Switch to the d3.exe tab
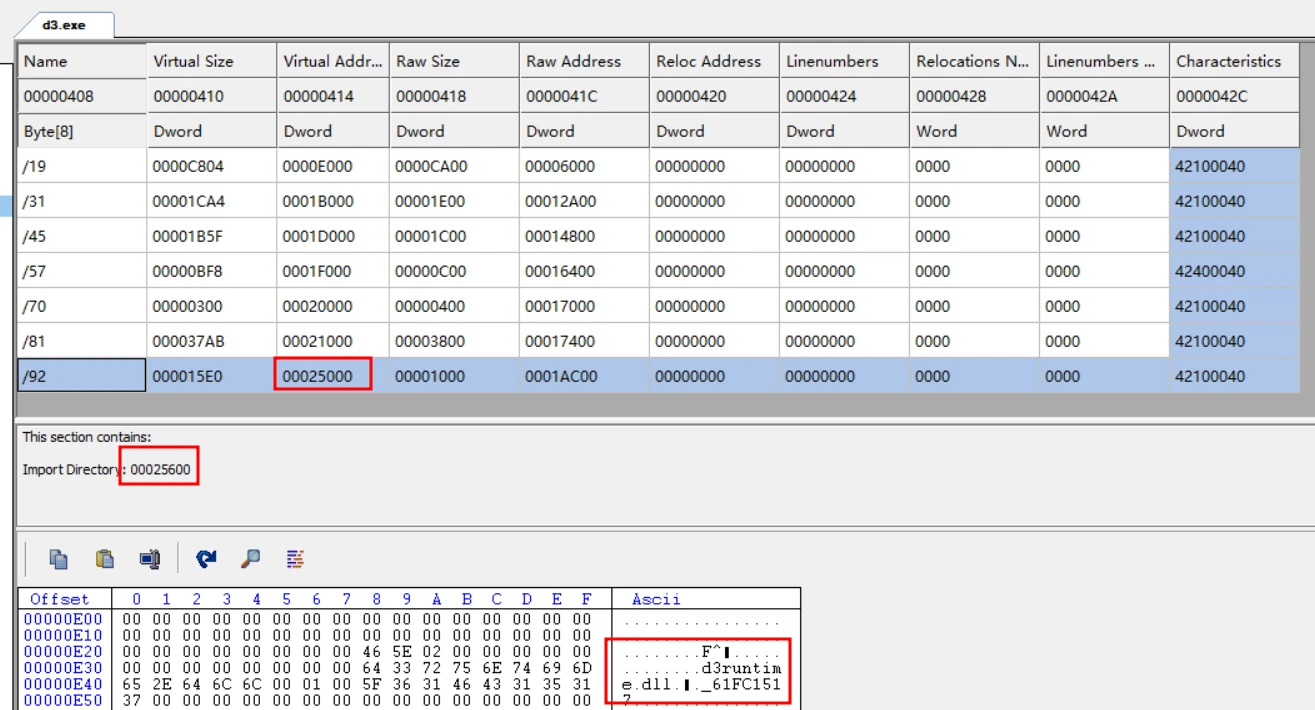1315x710 pixels. click(65, 24)
